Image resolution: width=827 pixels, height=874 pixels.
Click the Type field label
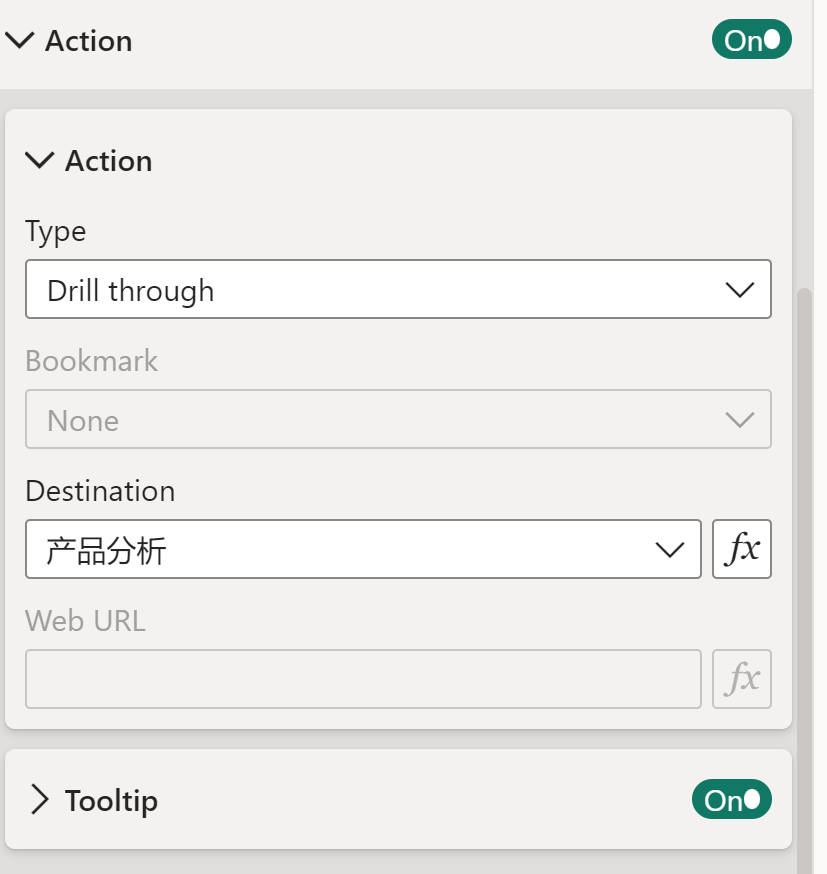click(x=56, y=232)
